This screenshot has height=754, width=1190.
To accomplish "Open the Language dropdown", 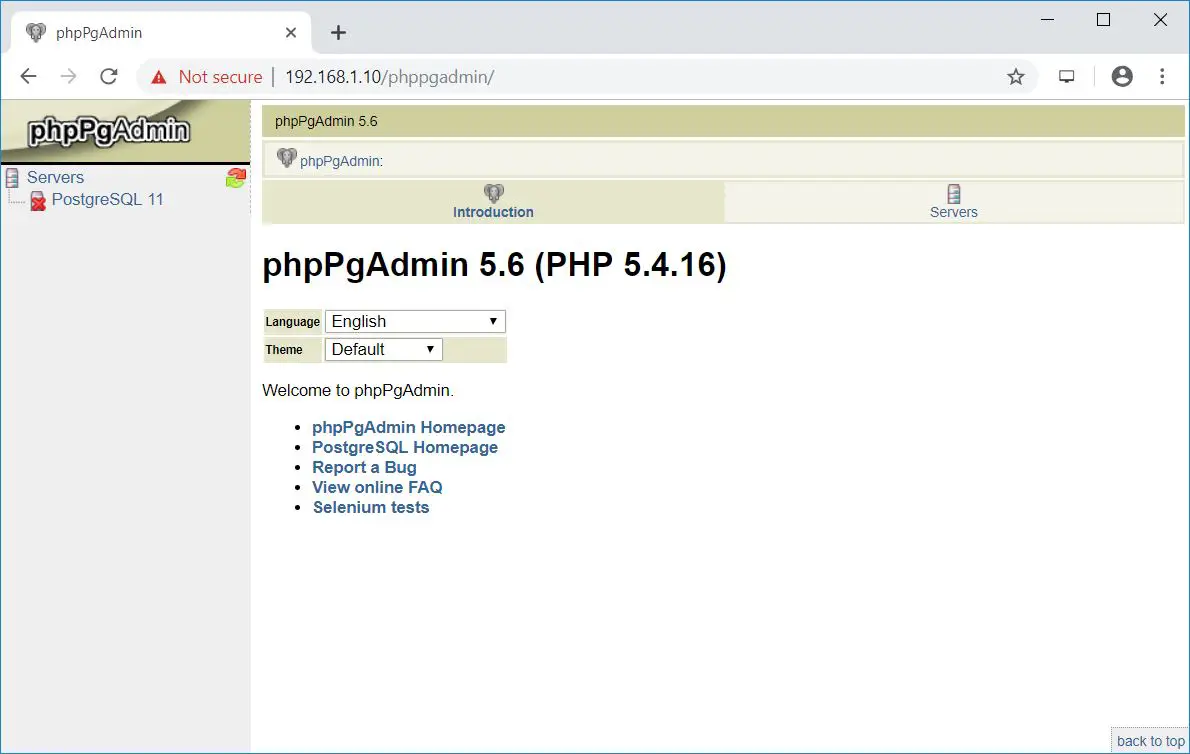I will [415, 322].
